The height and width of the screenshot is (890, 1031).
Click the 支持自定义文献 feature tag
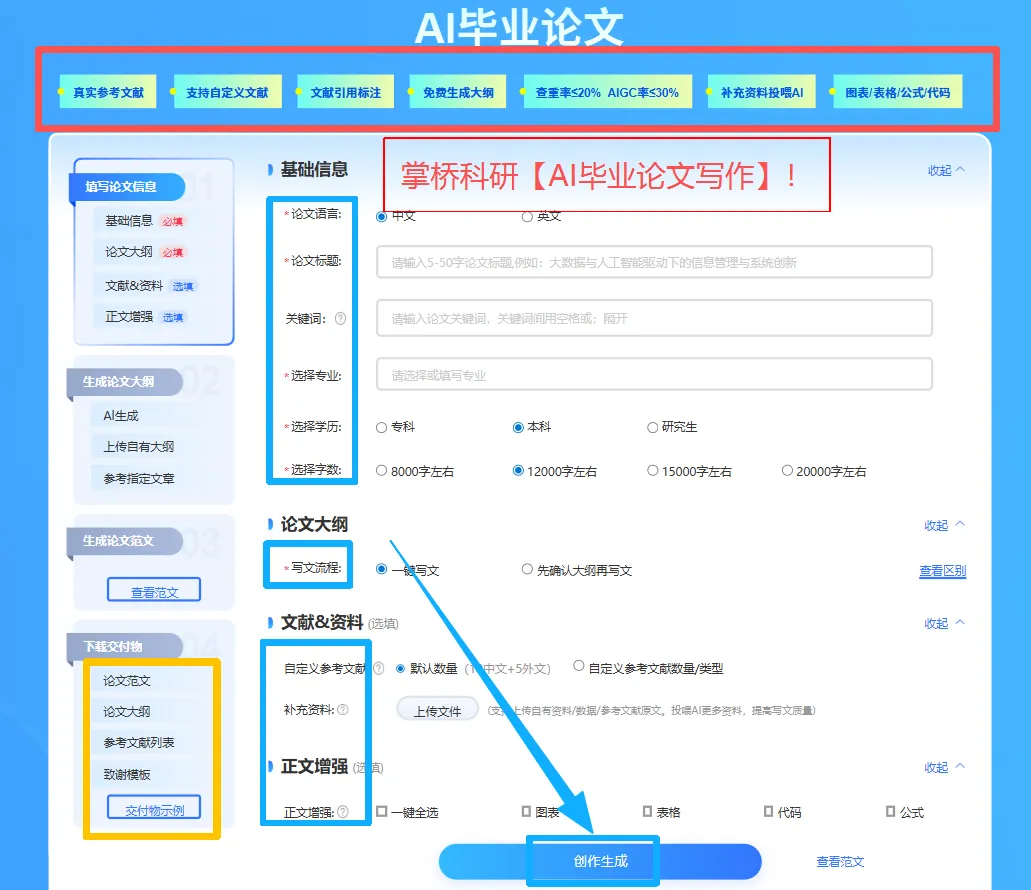(x=228, y=92)
